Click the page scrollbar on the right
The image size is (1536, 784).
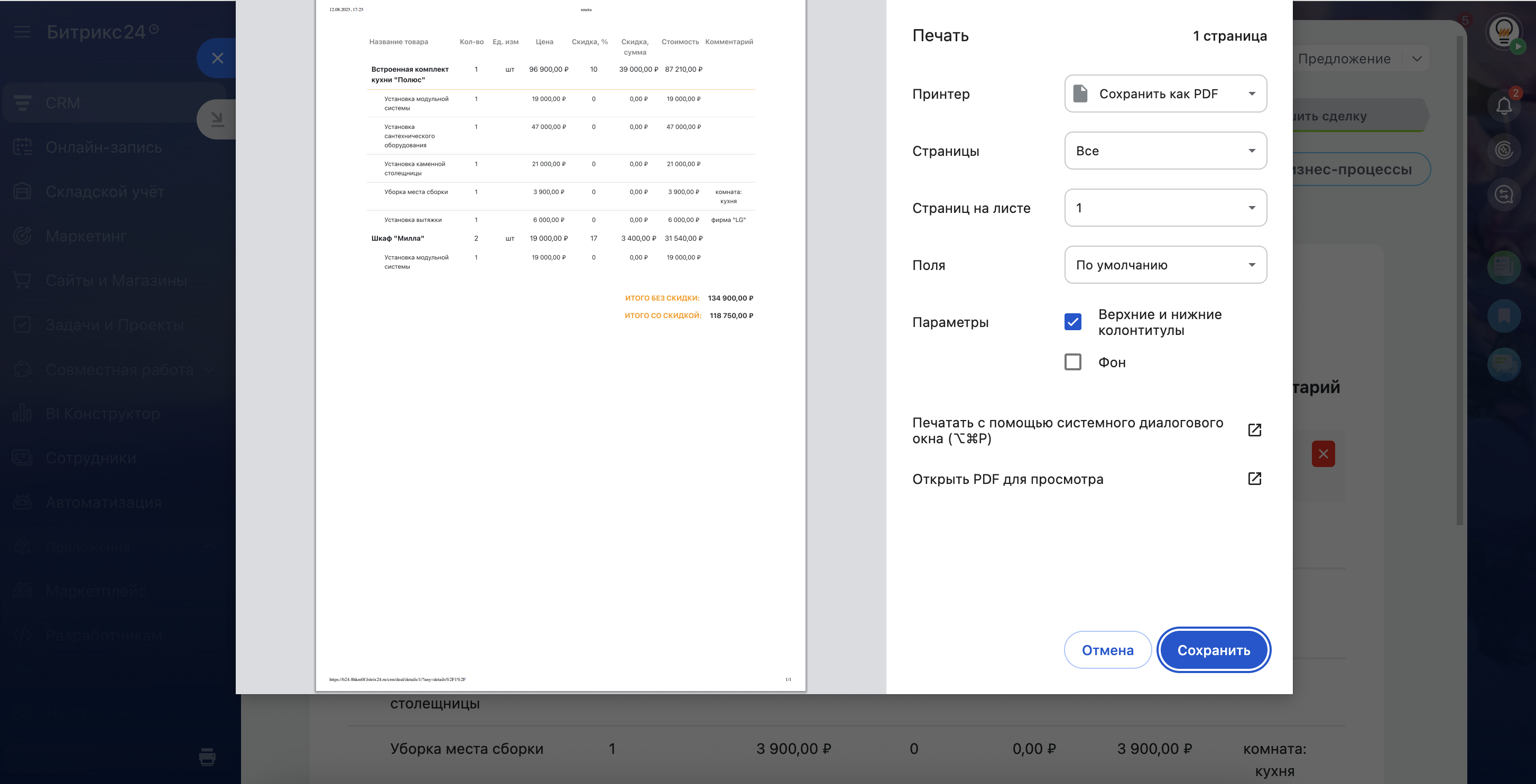point(1459,280)
